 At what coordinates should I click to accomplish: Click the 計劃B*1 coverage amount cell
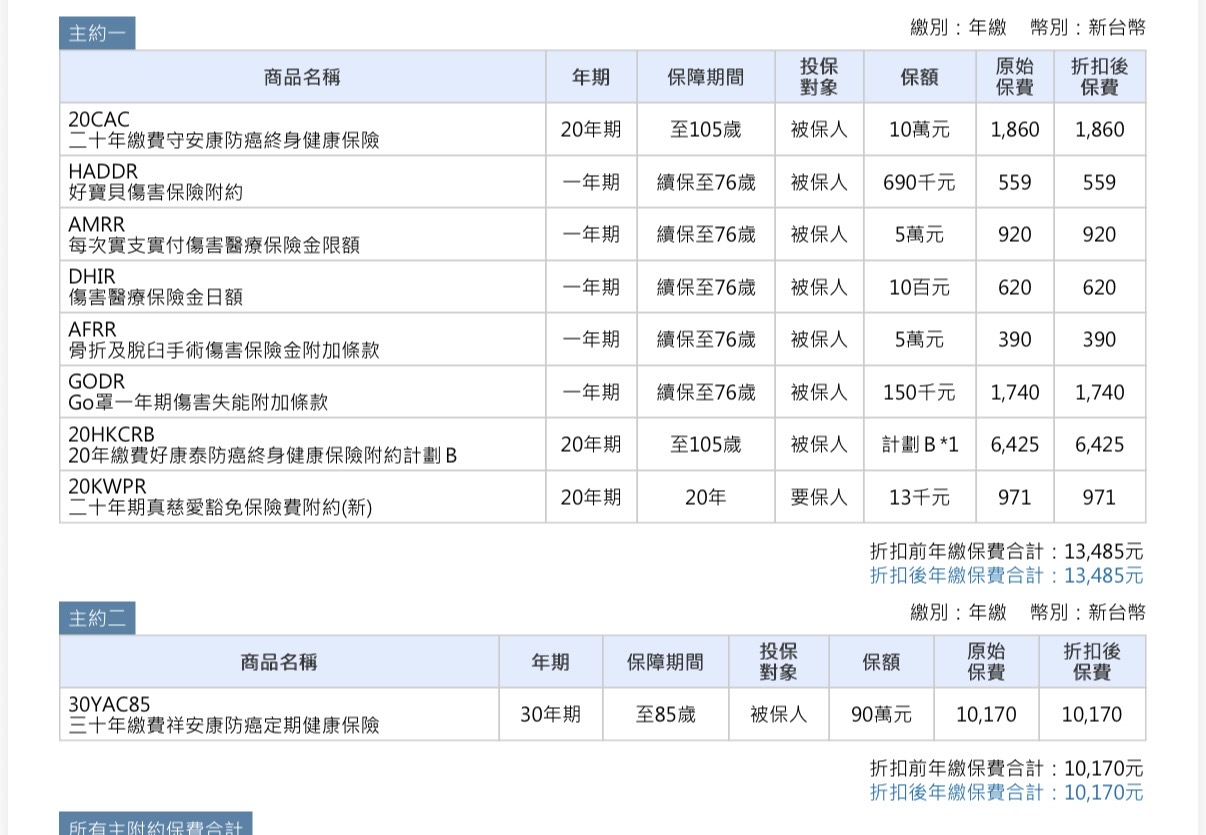[x=919, y=445]
